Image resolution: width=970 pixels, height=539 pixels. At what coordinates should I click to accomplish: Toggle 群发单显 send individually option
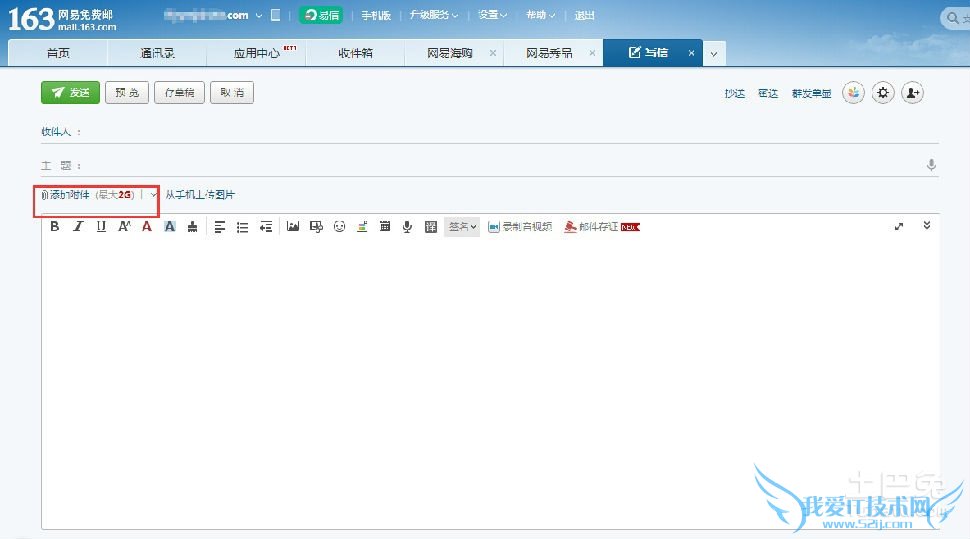811,93
